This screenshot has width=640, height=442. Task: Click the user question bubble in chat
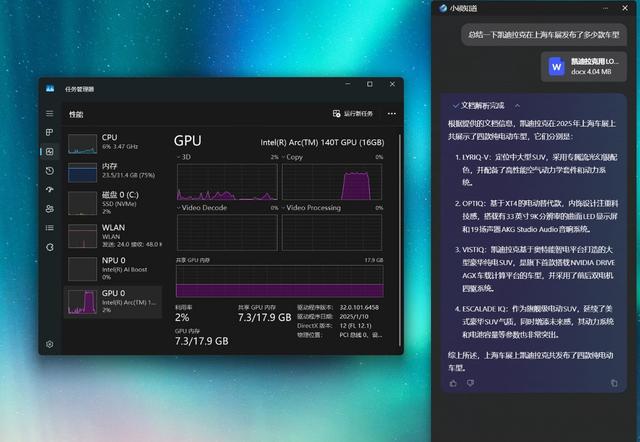544,35
